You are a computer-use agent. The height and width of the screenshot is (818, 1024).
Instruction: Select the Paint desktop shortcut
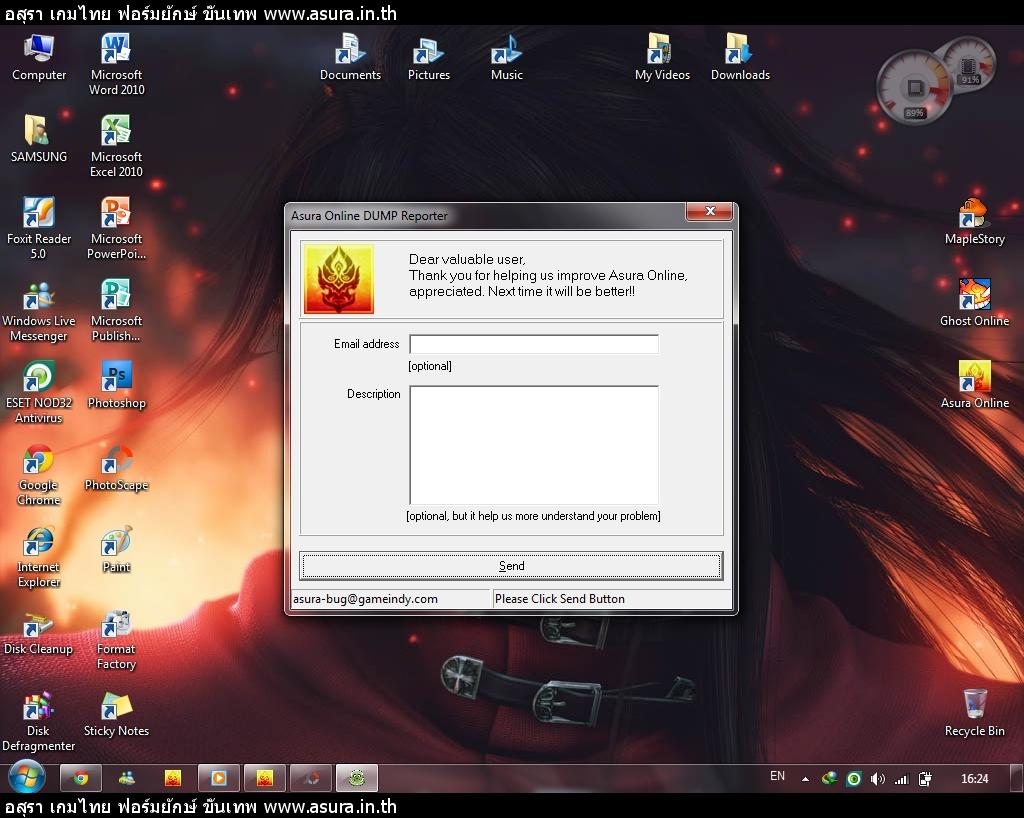116,549
